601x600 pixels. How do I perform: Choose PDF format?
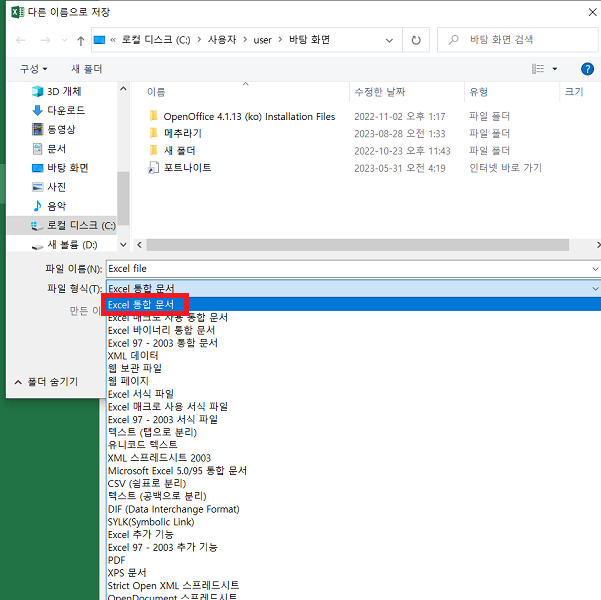[x=117, y=560]
